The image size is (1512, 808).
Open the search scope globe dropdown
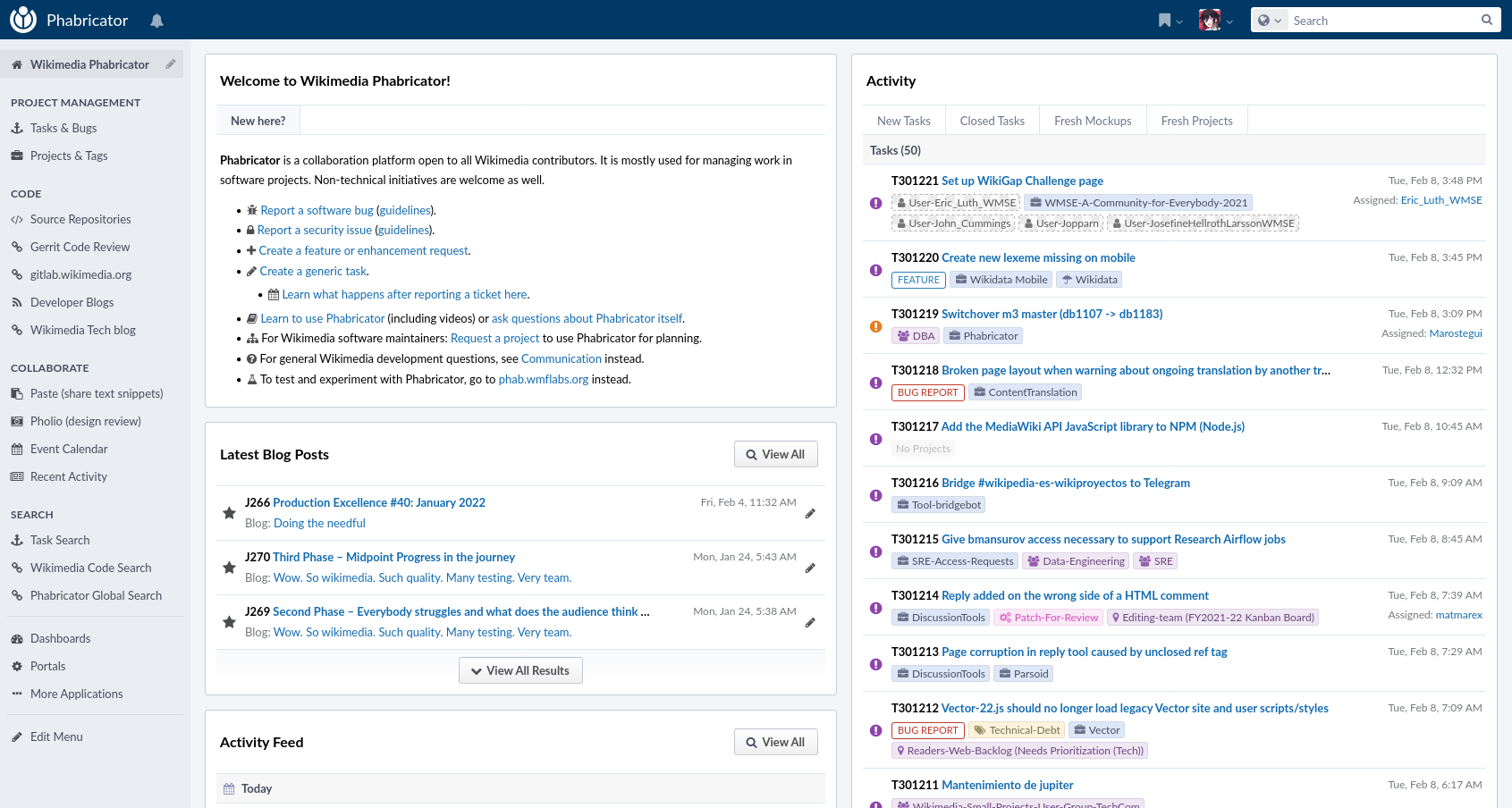1269,21
